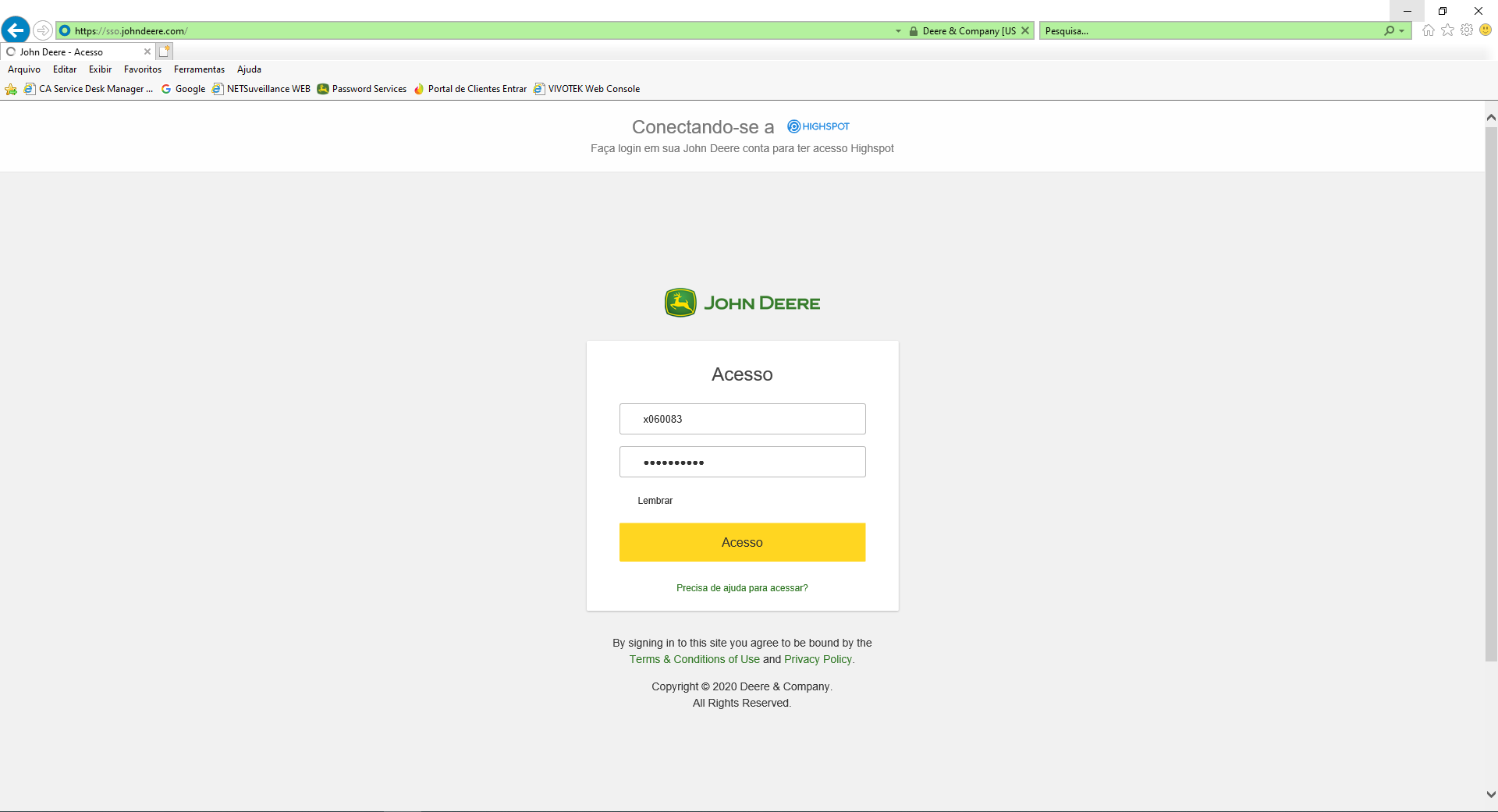Screen dimensions: 1498x812
Task: Open the Arquivo menu
Action: coord(24,69)
